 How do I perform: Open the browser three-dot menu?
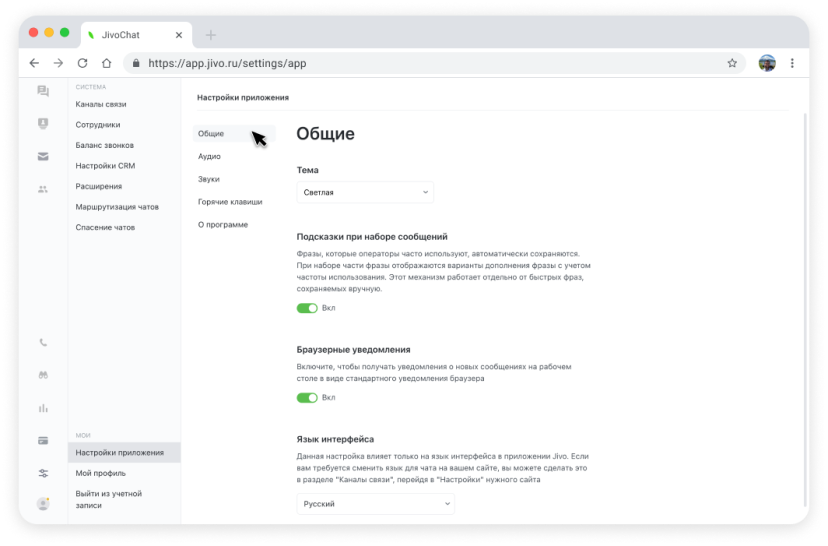(x=793, y=62)
